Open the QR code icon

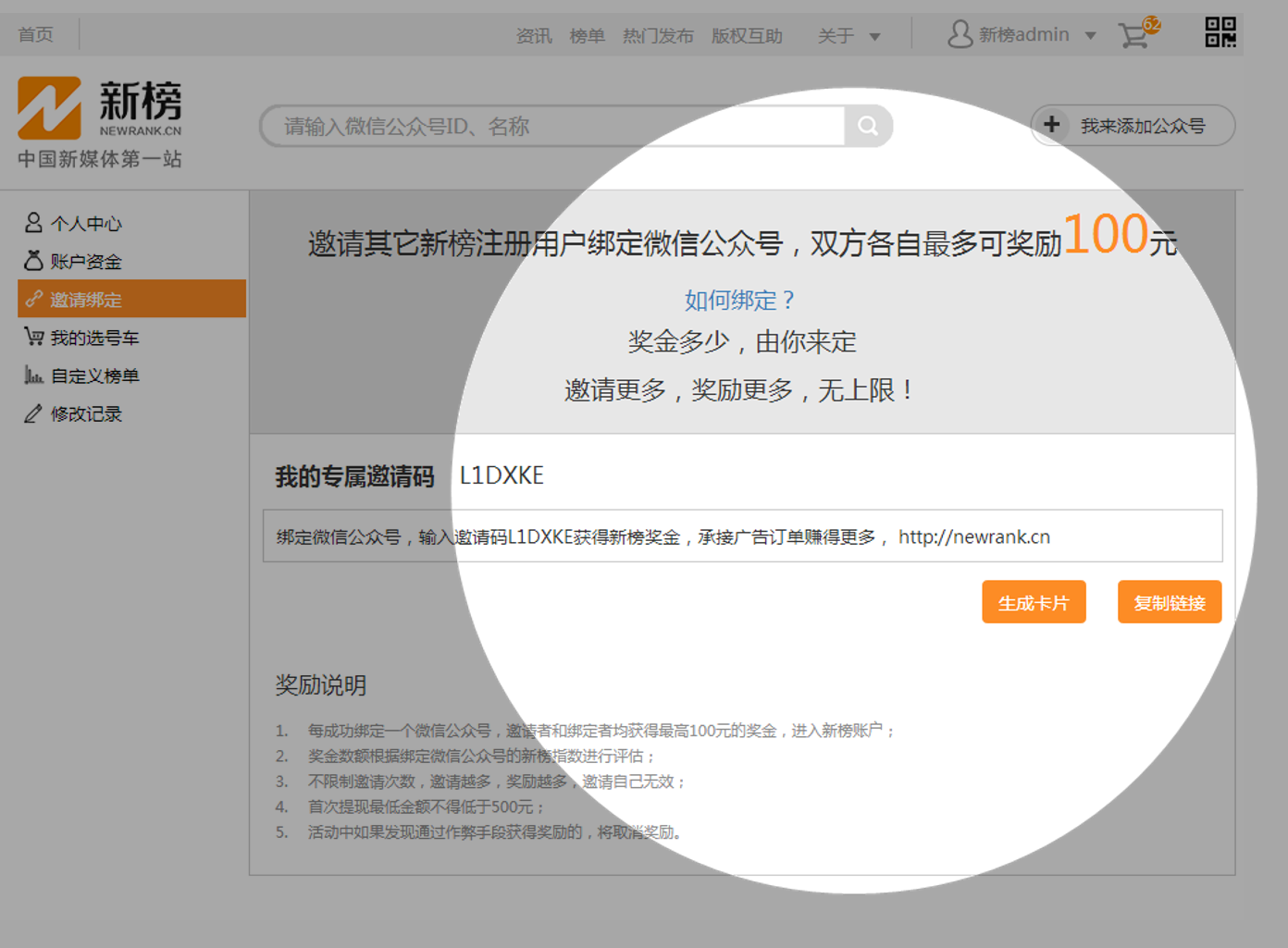point(1220,32)
